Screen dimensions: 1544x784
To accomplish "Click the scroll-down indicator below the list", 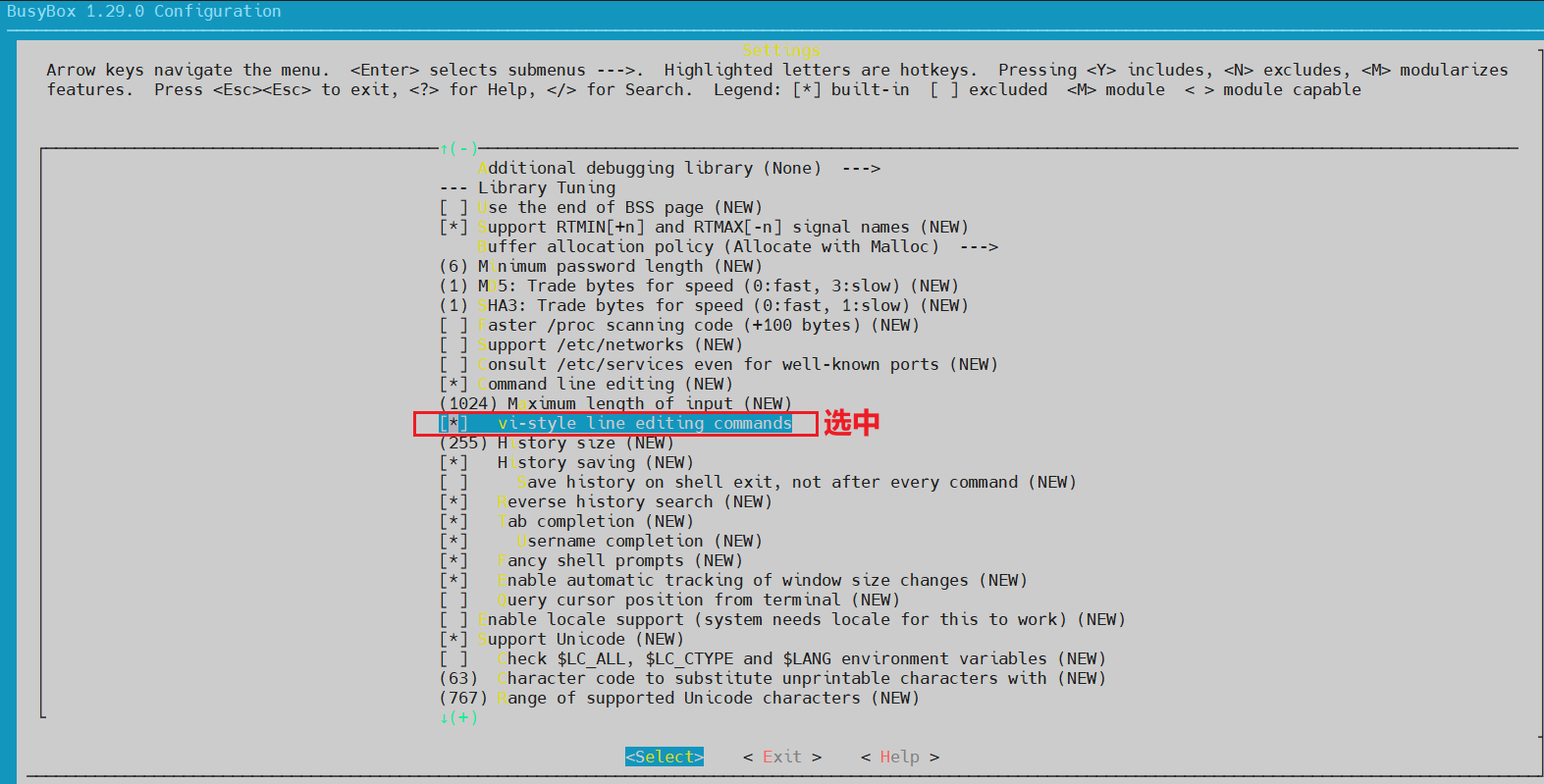I will (x=458, y=717).
